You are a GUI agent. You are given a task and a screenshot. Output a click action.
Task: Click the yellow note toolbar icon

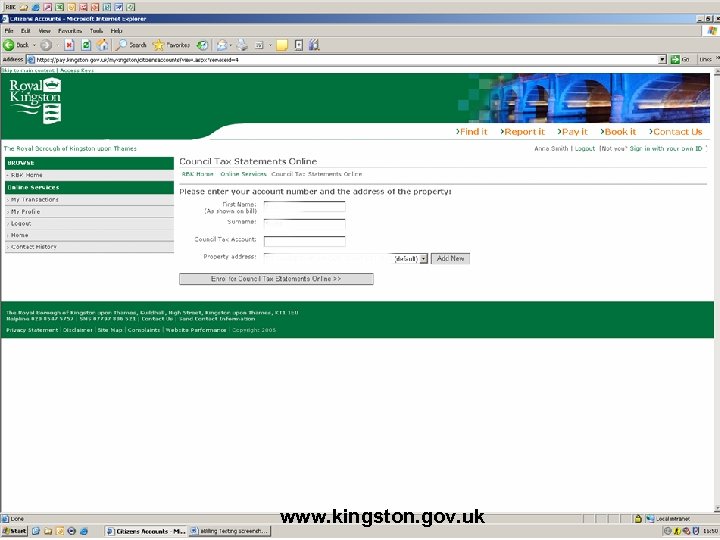click(x=282, y=45)
